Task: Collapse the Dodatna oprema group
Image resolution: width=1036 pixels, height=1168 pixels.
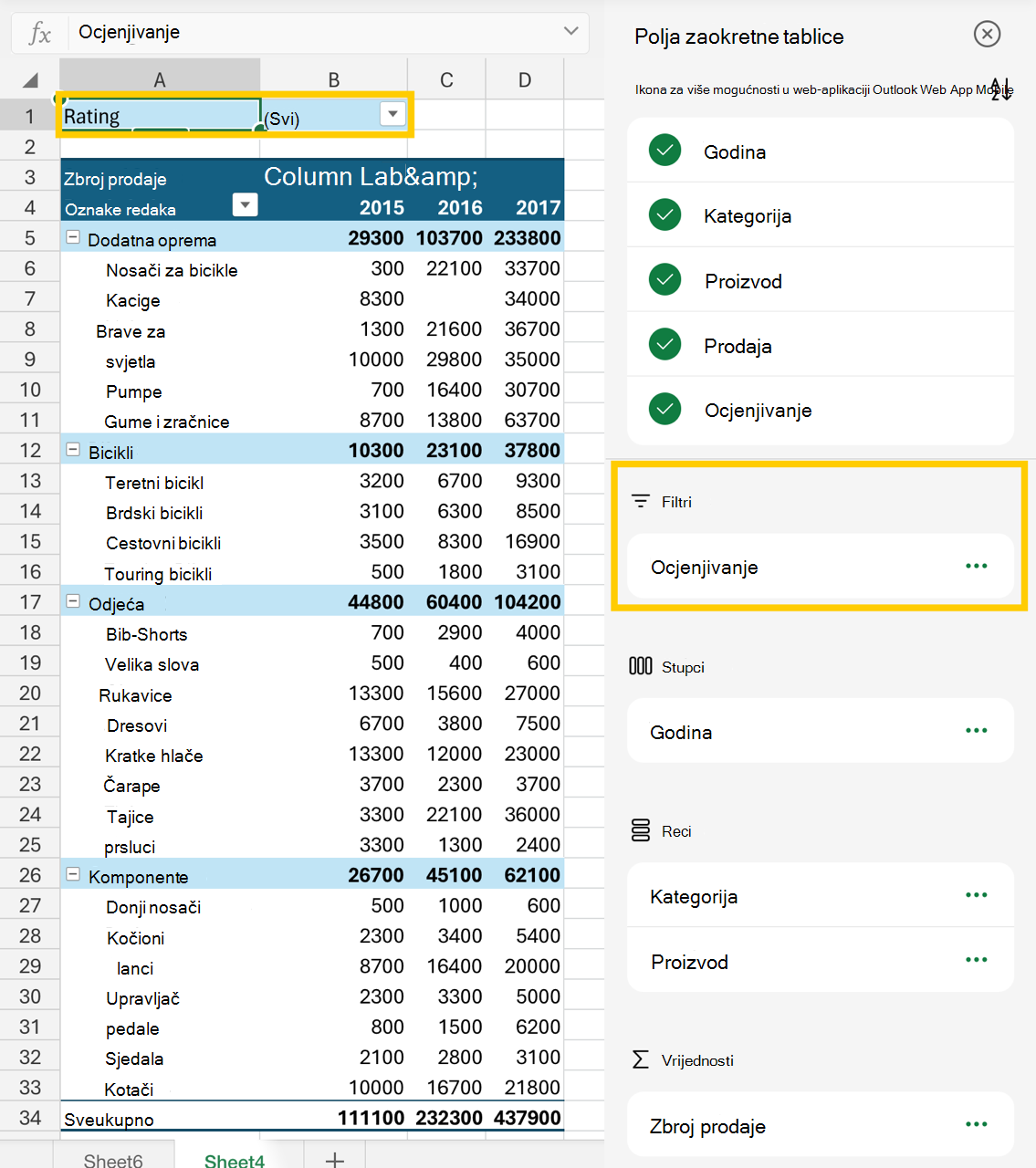Action: [73, 237]
